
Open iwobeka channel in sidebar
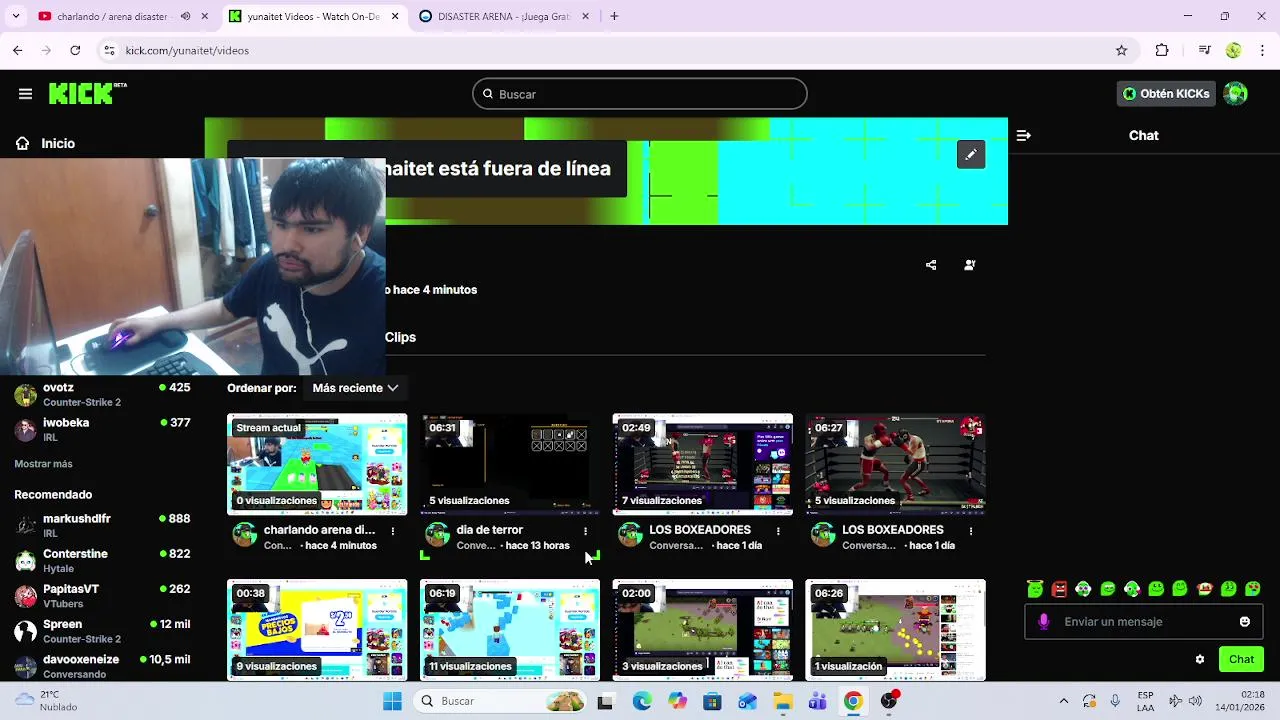tap(102, 430)
